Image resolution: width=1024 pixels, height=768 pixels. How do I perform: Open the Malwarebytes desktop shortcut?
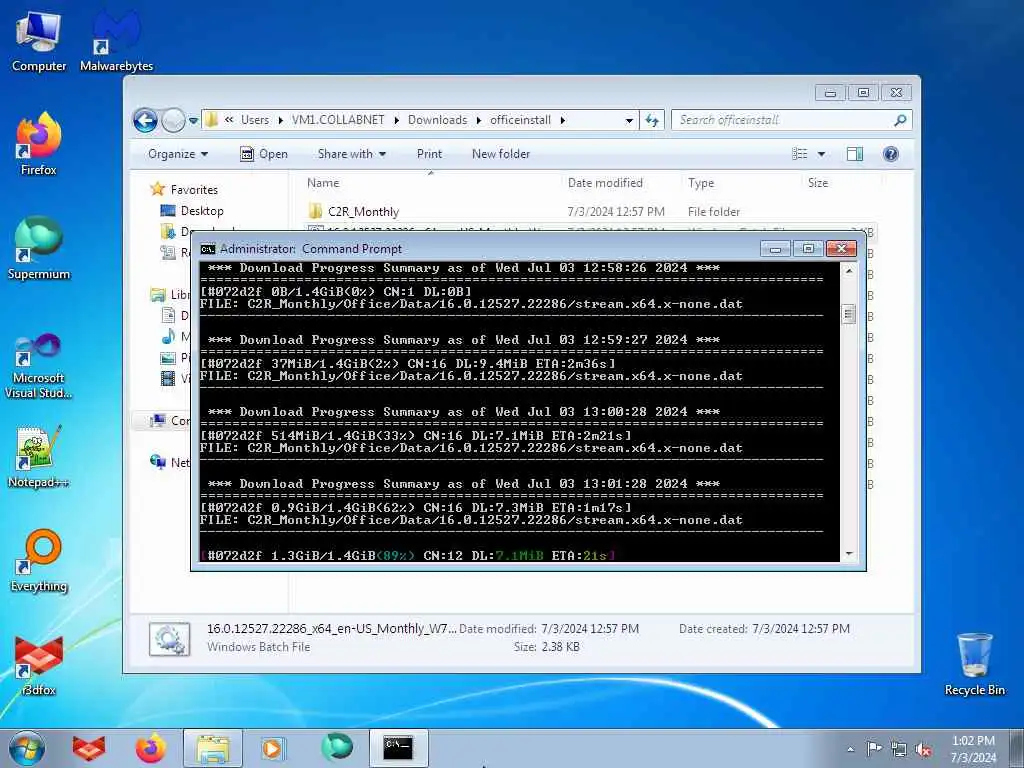pyautogui.click(x=116, y=42)
